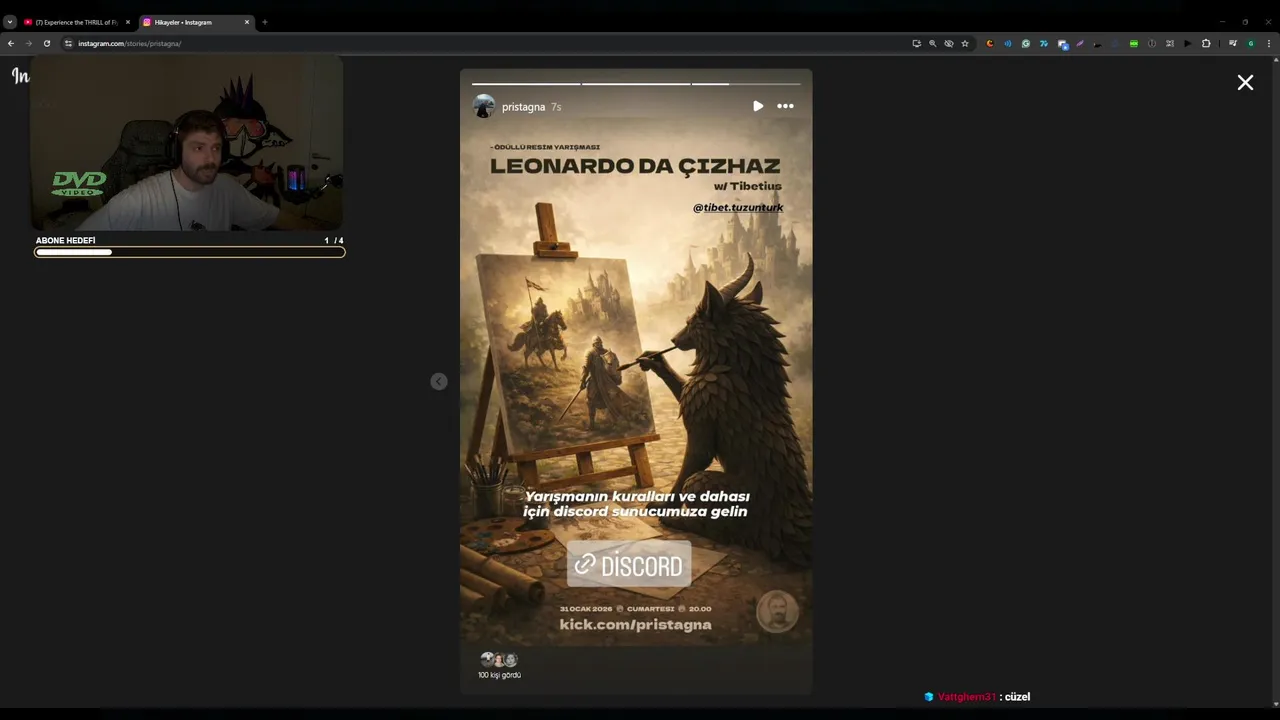This screenshot has width=1280, height=720.
Task: Click the ABONE HEDEFİ progress bar
Action: (x=190, y=252)
